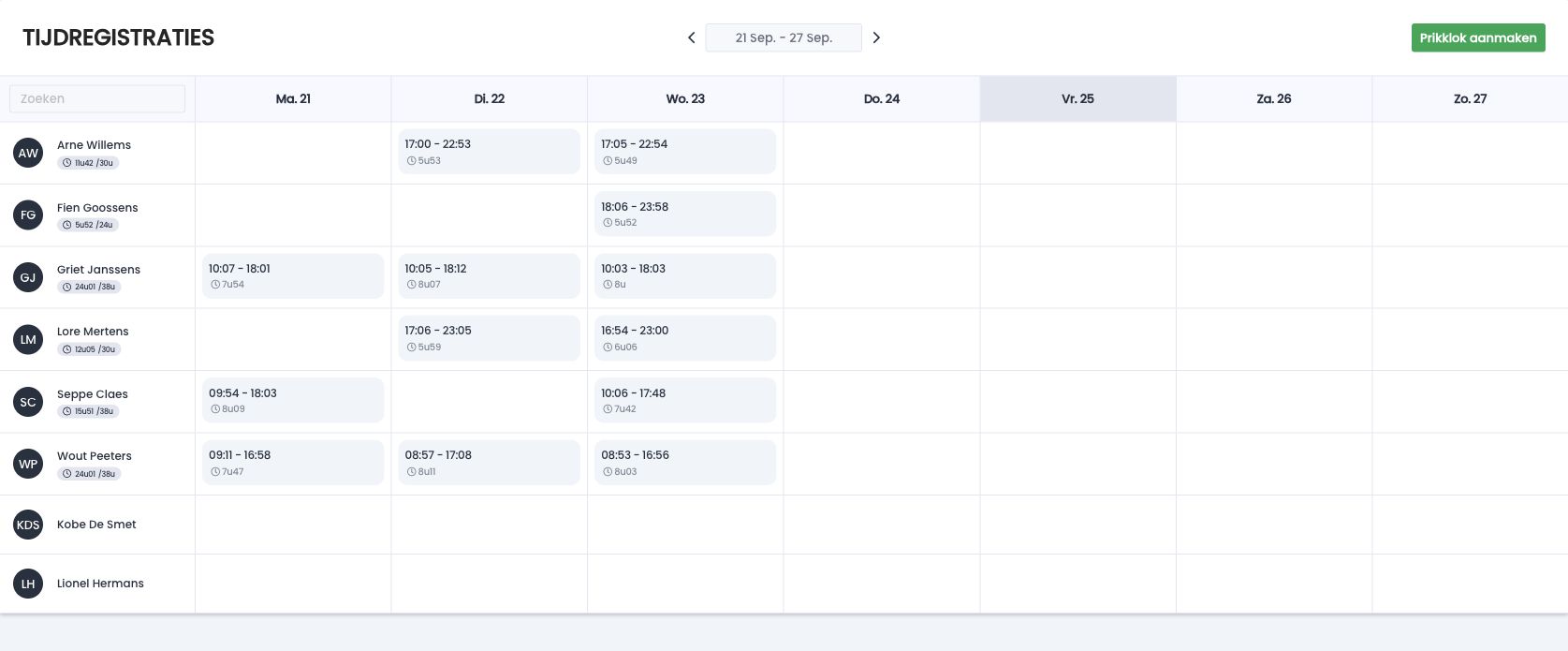Open Arne Willems' 17:05 - 22:54 entry
Image resolution: width=1568 pixels, height=651 pixels.
click(x=685, y=152)
